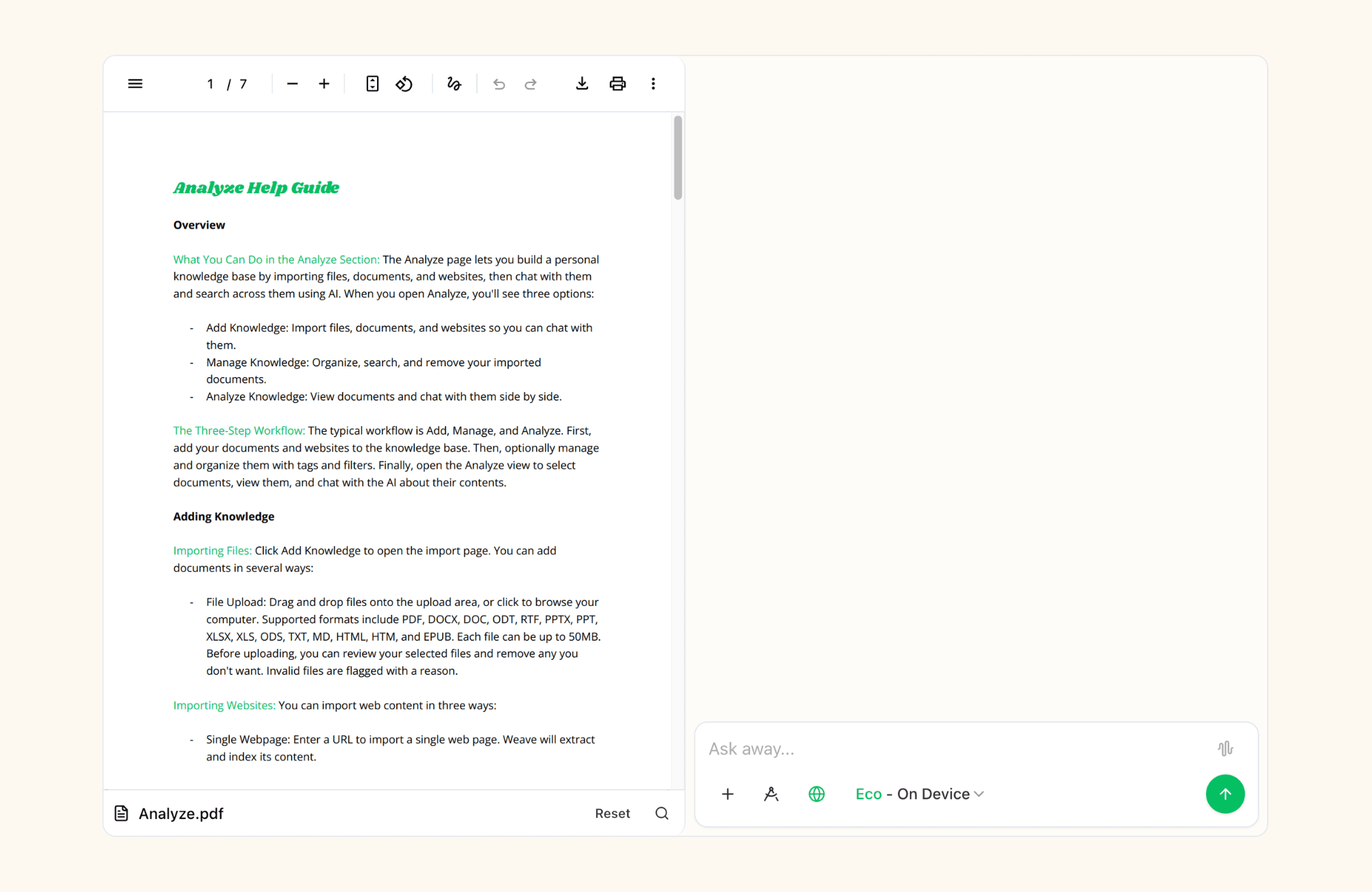Download the PDF document
The image size is (1372, 892).
tap(582, 84)
